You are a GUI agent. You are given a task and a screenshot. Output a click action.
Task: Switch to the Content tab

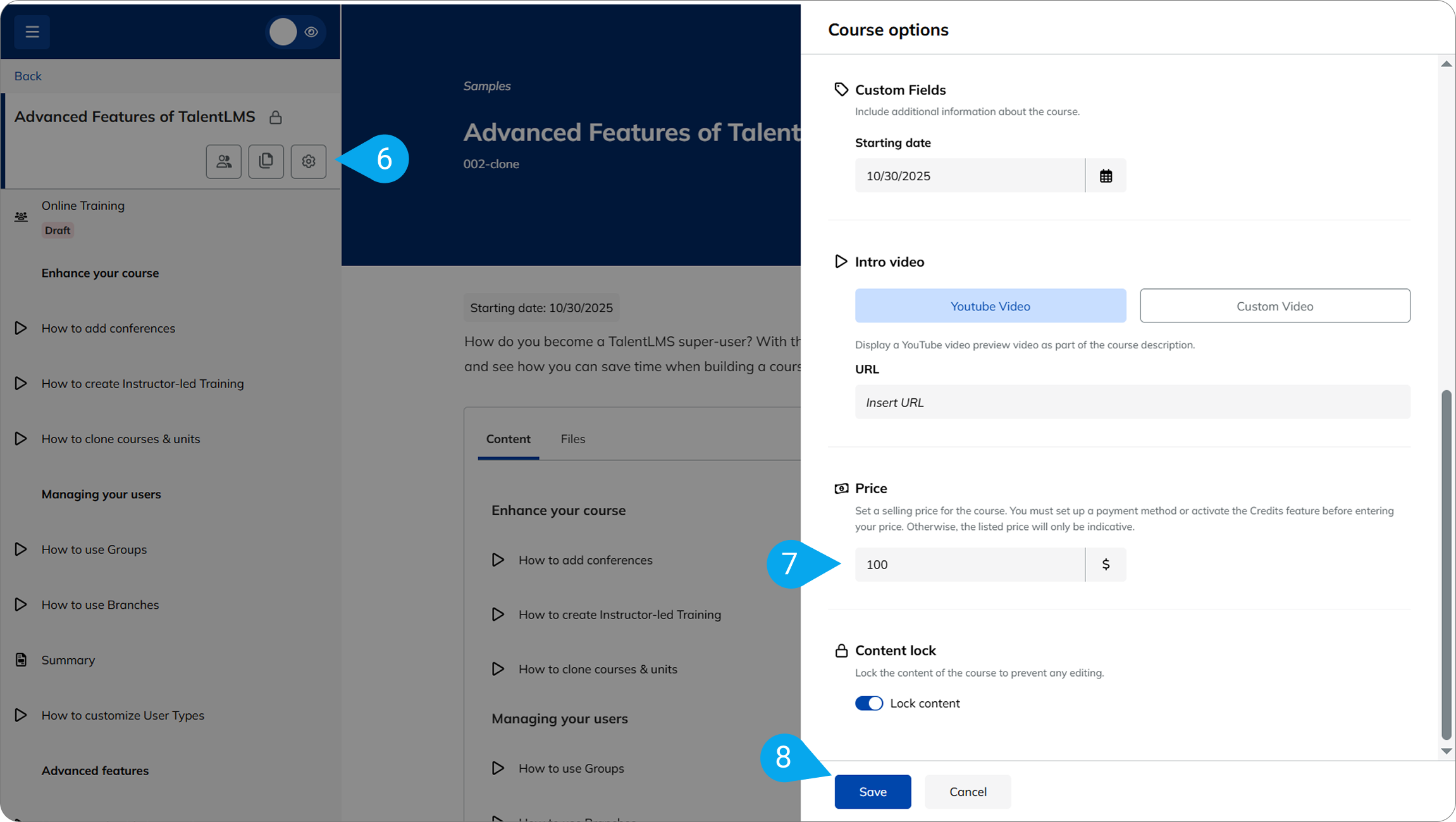point(508,439)
